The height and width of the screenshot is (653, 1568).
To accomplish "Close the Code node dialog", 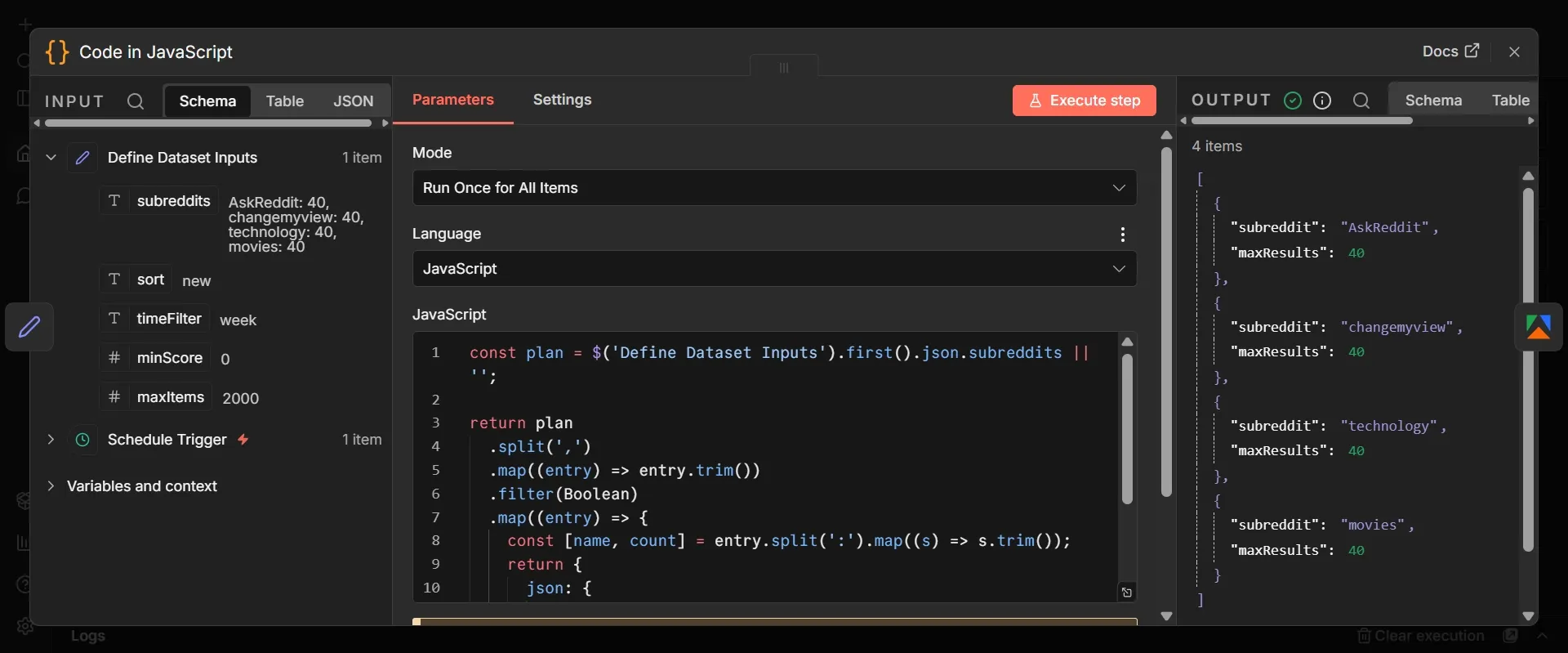I will click(x=1514, y=51).
